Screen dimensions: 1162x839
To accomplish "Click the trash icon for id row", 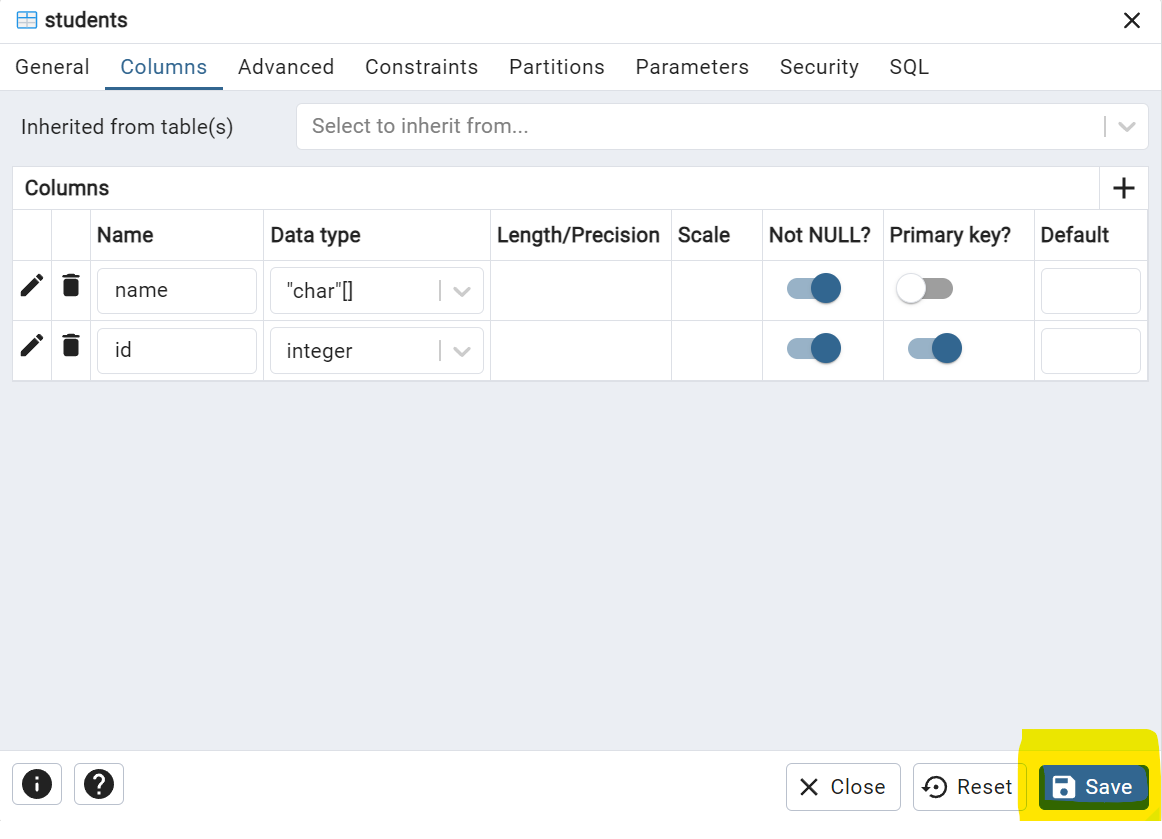I will coord(70,346).
